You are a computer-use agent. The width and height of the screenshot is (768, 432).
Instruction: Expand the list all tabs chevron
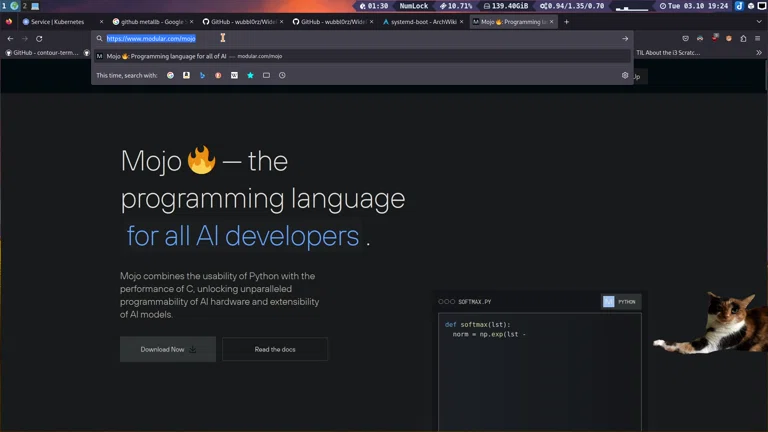(759, 22)
